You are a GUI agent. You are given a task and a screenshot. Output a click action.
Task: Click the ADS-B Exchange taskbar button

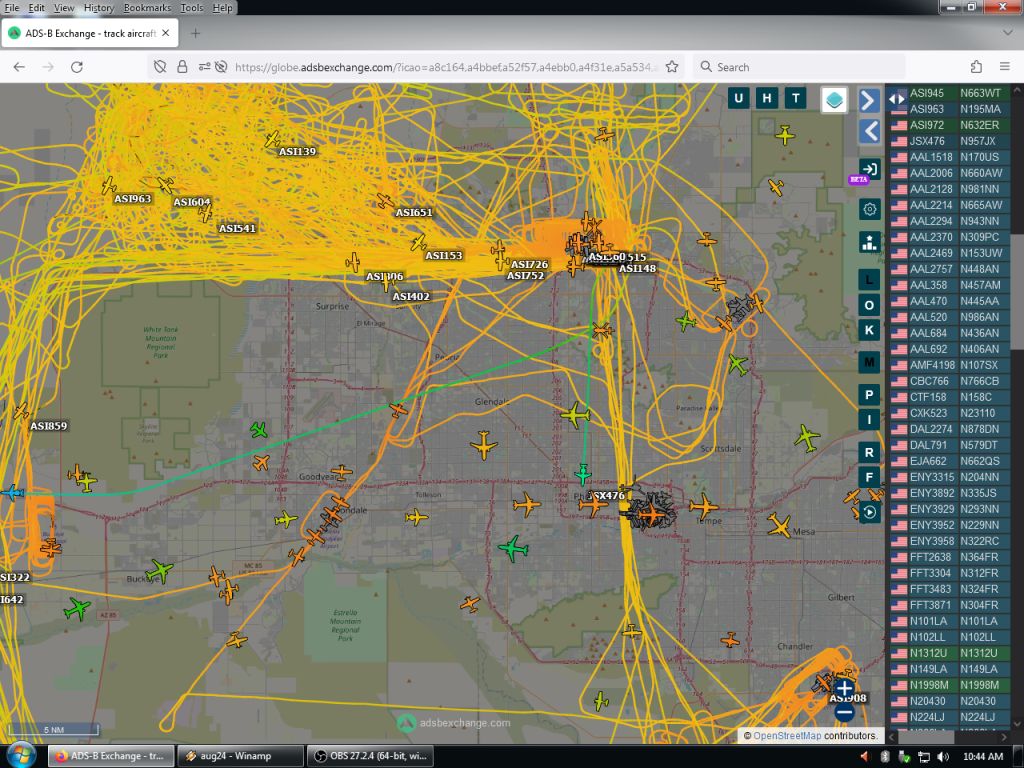coord(111,756)
